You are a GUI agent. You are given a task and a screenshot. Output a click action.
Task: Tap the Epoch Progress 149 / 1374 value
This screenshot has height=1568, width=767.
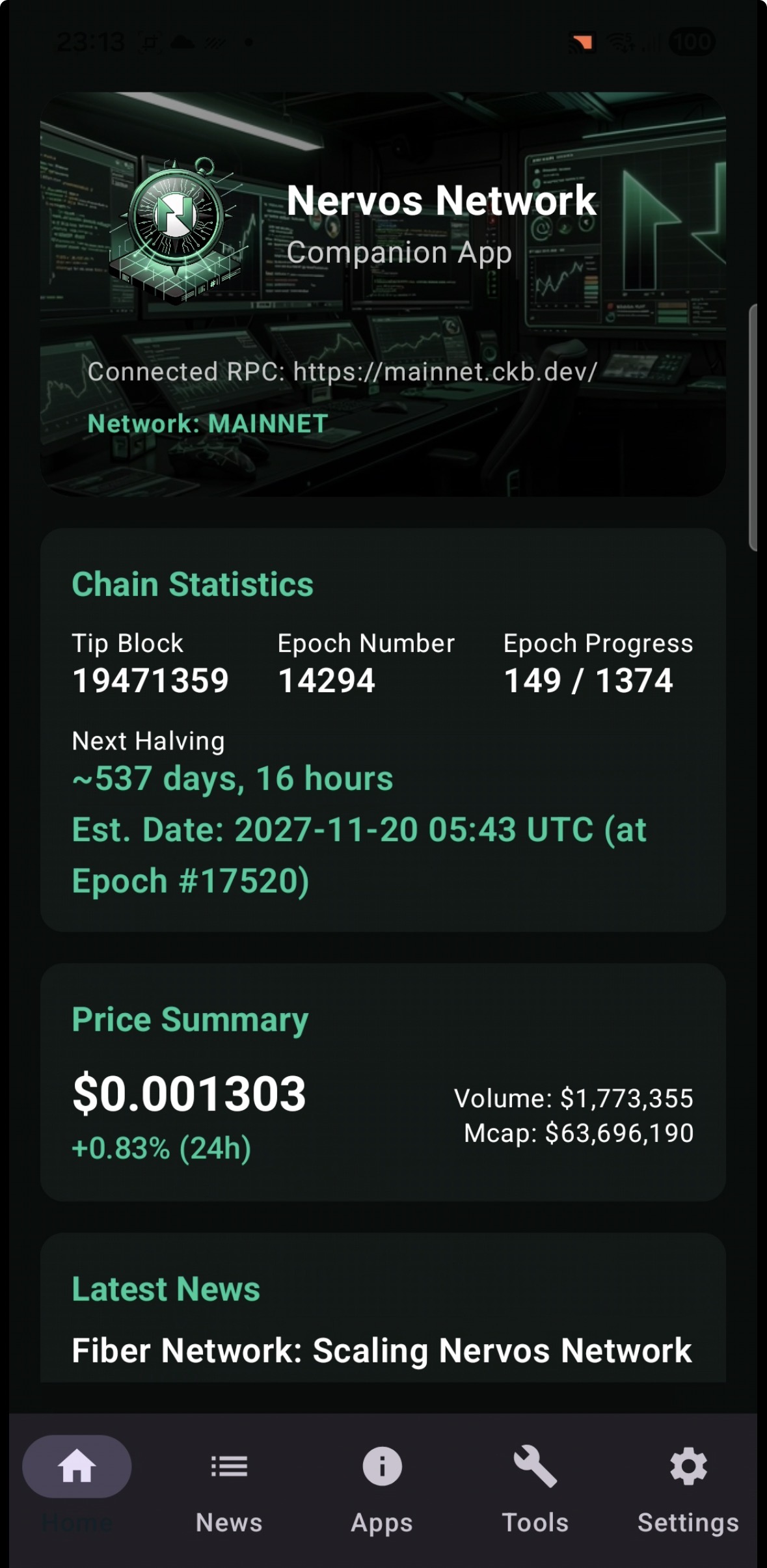[x=588, y=681]
